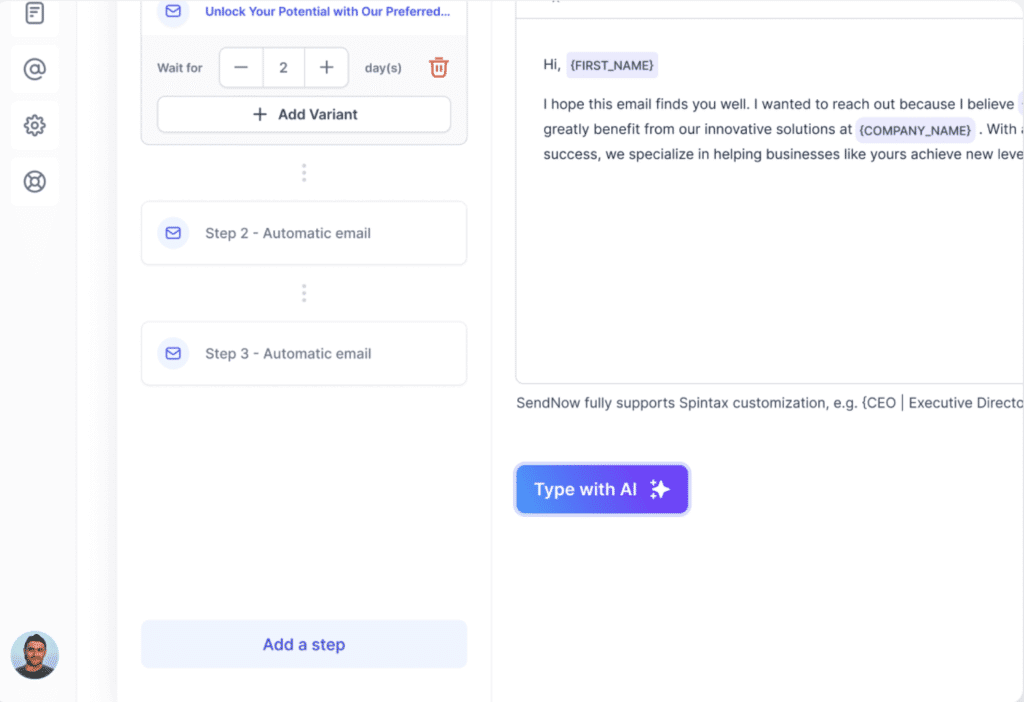The width and height of the screenshot is (1024, 702).
Task: Click the envelope icon on Step 3
Action: (x=172, y=353)
